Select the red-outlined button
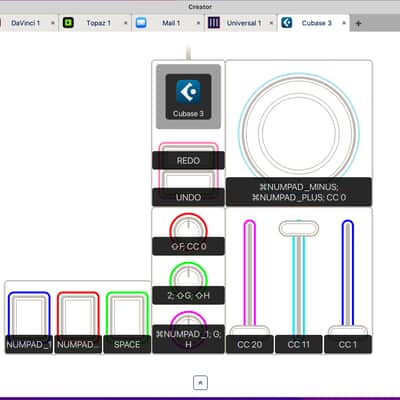Viewport: 400px width, 400px height. coord(78,314)
